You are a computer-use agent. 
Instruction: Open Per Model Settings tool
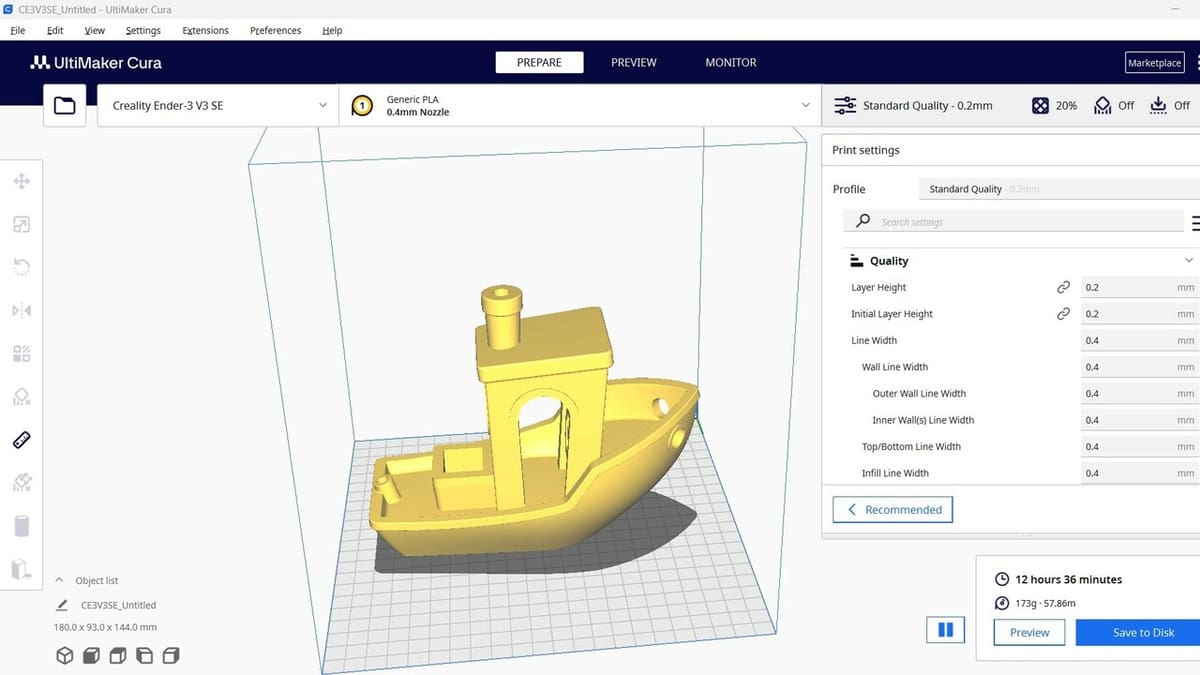[x=21, y=353]
